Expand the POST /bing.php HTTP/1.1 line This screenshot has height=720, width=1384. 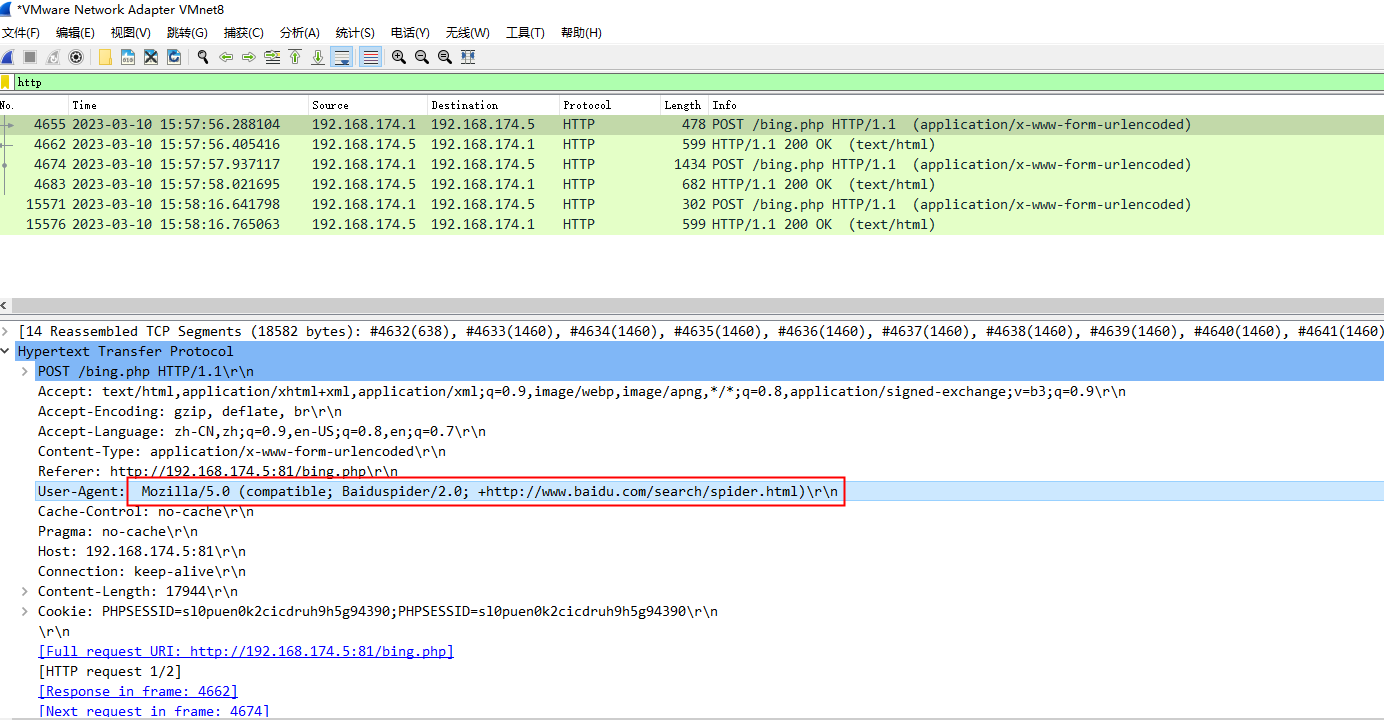[x=27, y=371]
